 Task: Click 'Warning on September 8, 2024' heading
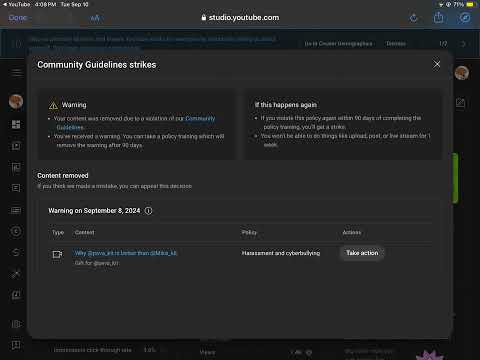point(94,211)
